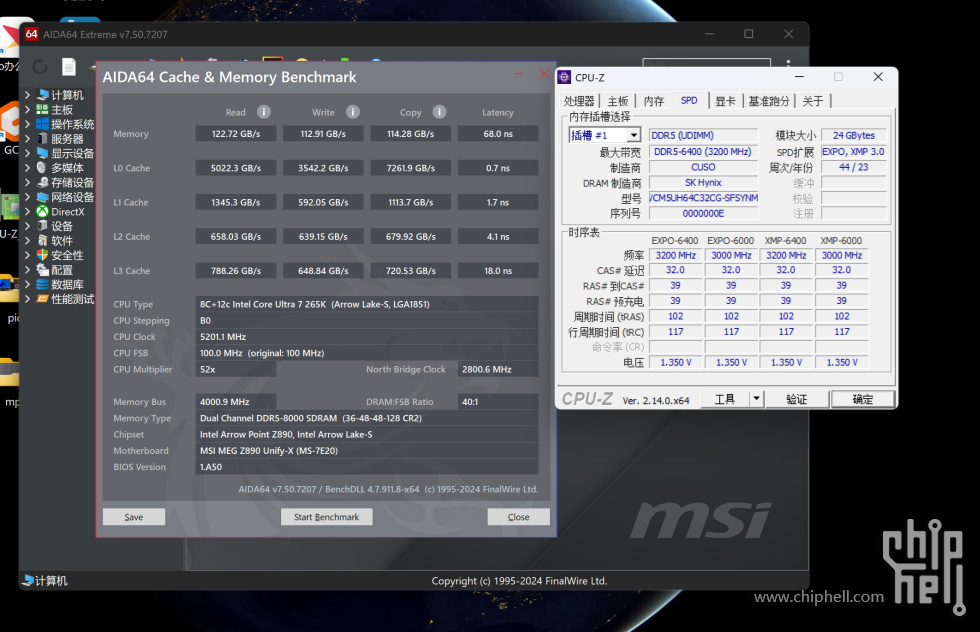
Task: Expand the 性能测试 tree node
Action: coord(28,299)
